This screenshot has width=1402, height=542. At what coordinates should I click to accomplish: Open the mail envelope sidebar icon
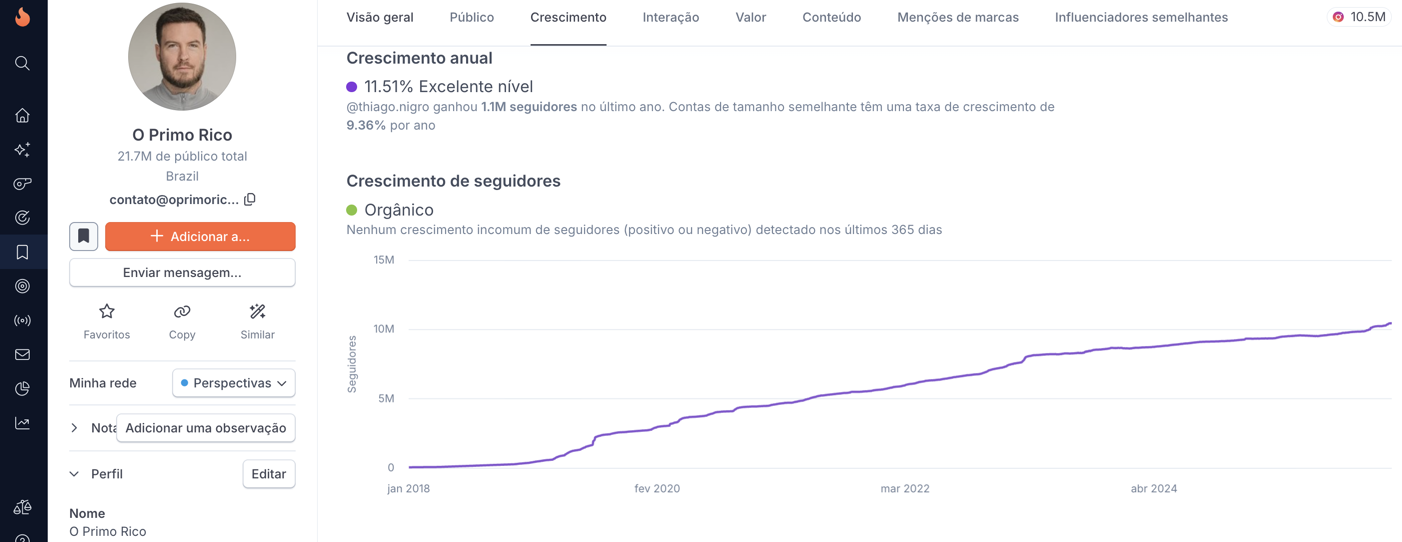point(22,355)
